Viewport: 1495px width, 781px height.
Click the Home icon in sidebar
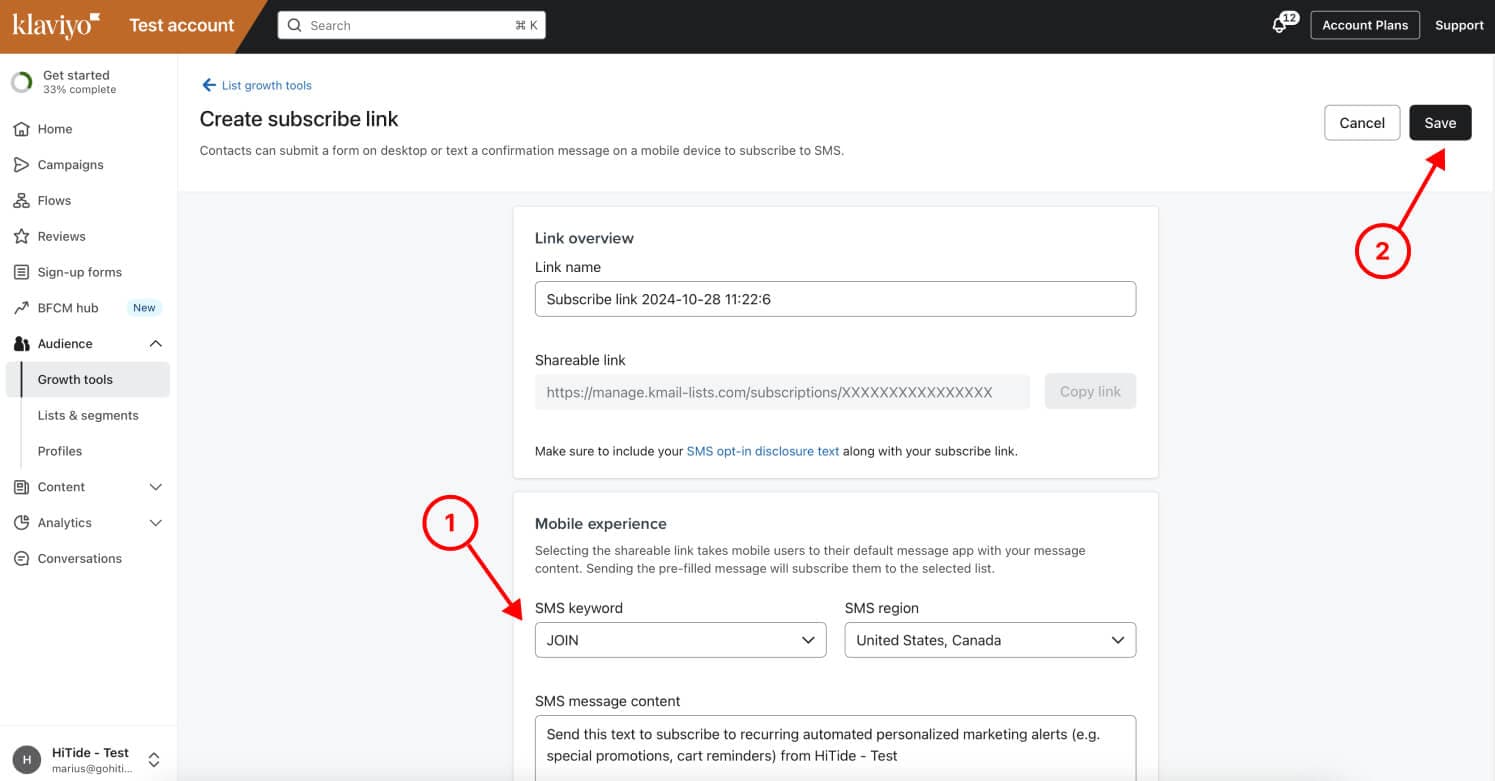pyautogui.click(x=21, y=129)
